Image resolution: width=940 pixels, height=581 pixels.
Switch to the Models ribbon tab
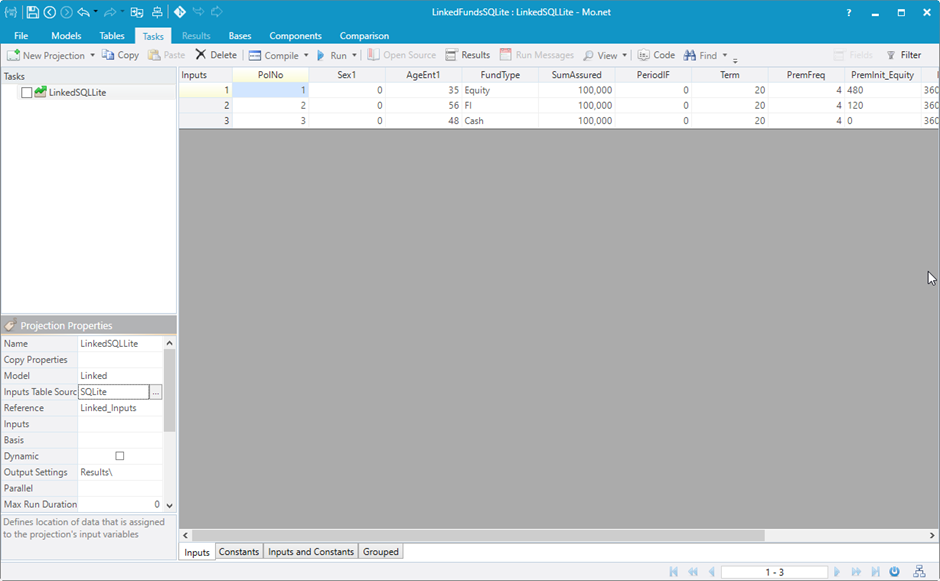(x=66, y=36)
